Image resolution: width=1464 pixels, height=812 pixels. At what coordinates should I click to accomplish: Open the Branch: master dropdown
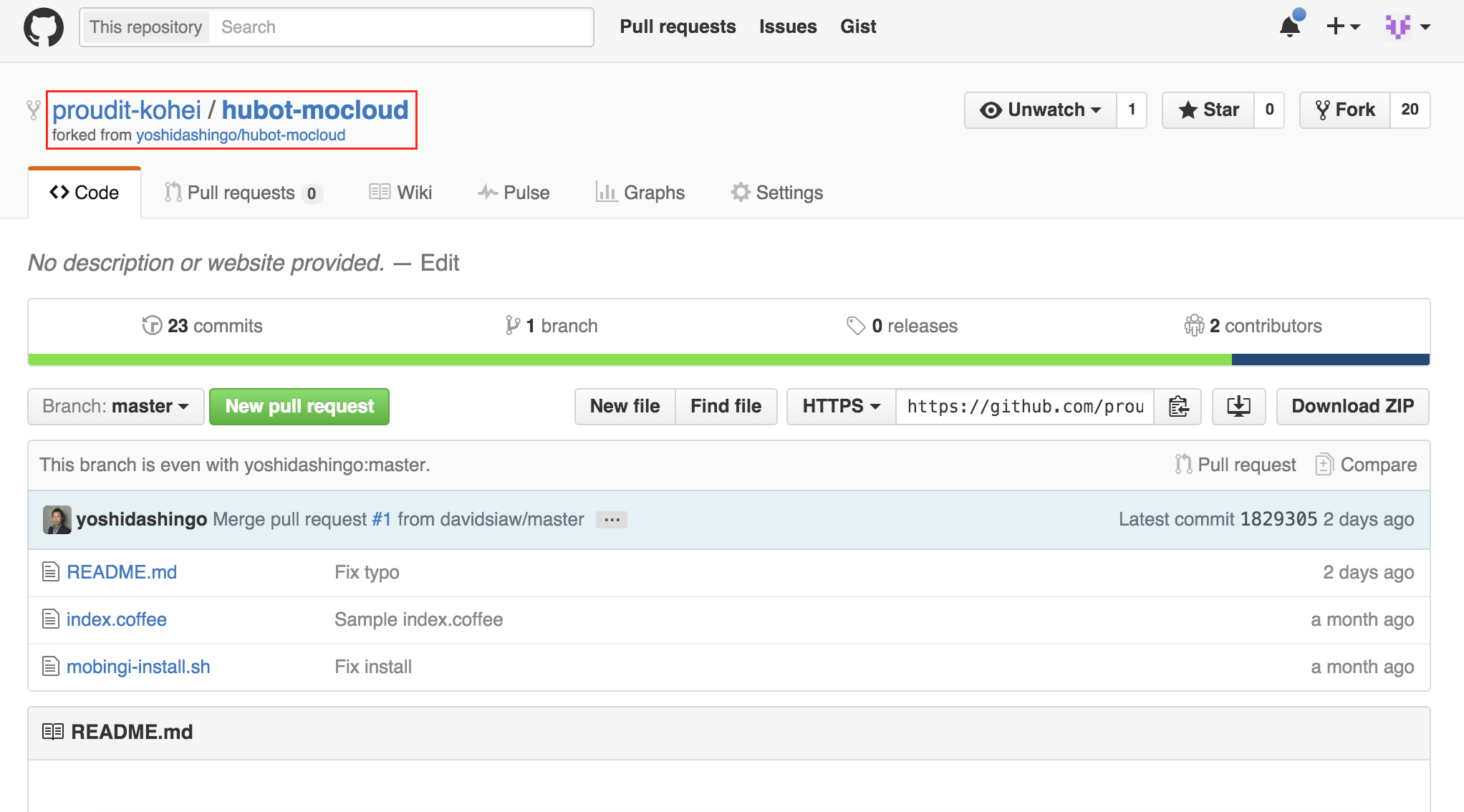pos(115,406)
